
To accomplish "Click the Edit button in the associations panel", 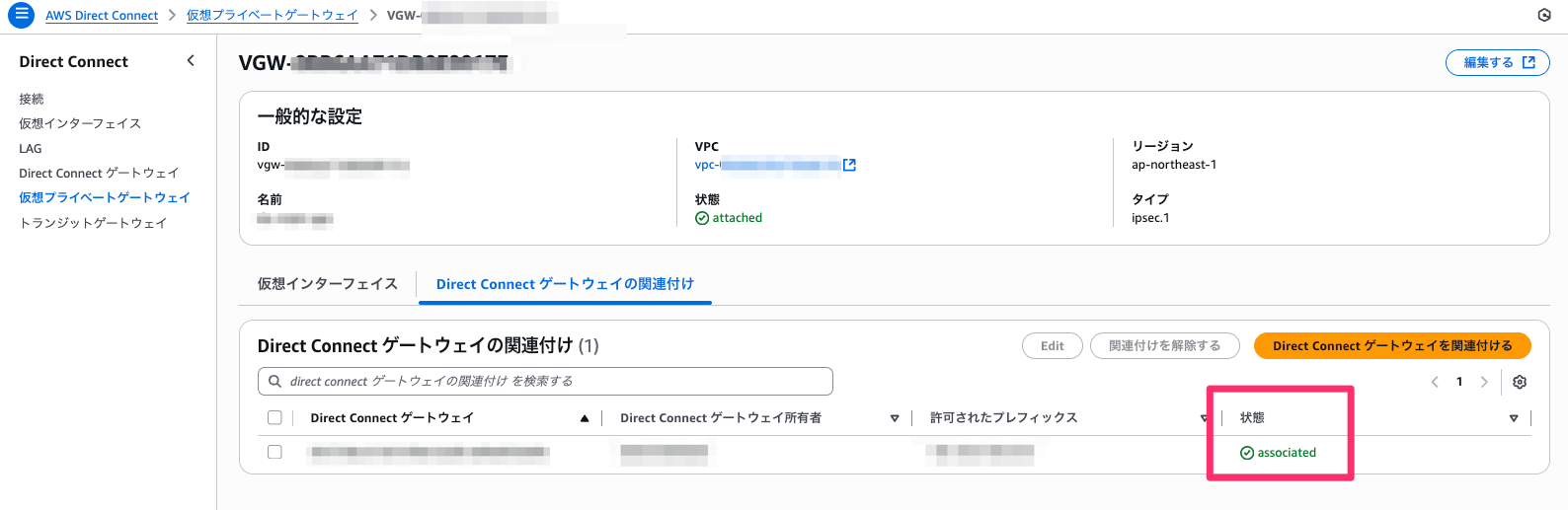I will pos(1053,346).
